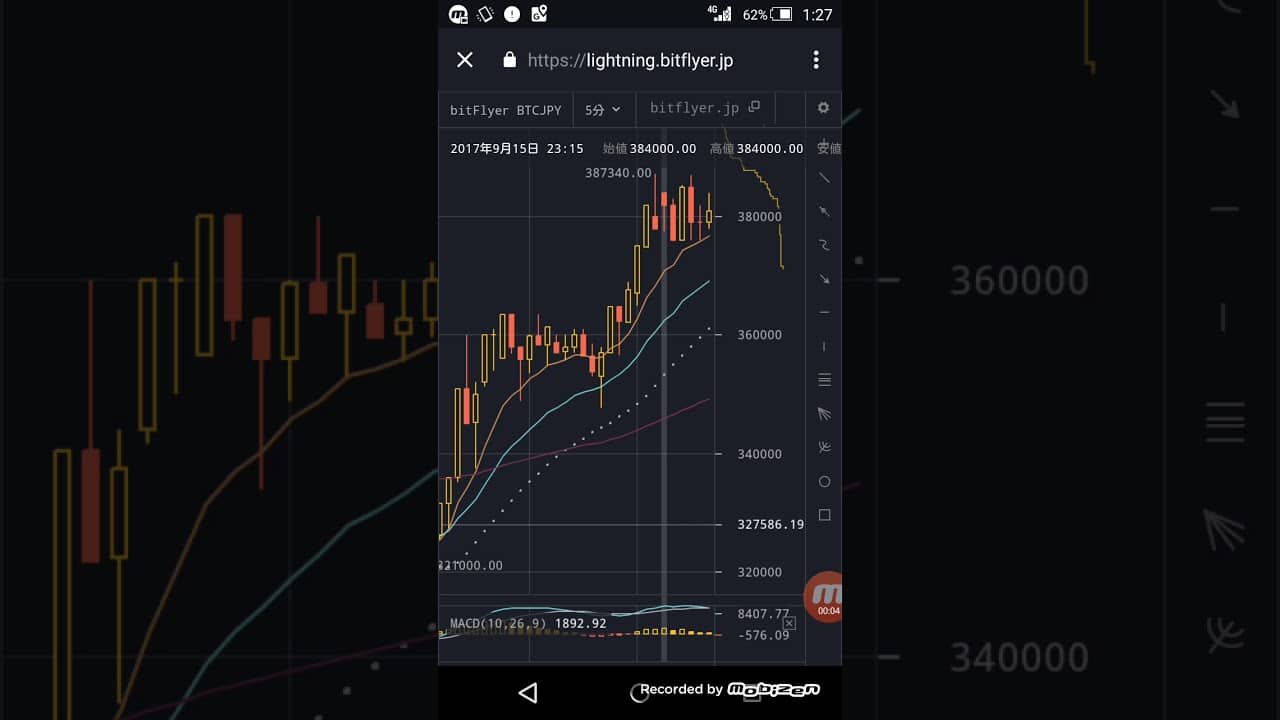Screen dimensions: 1280x720
Task: Select the diagonal trend line drawing tool
Action: point(824,178)
